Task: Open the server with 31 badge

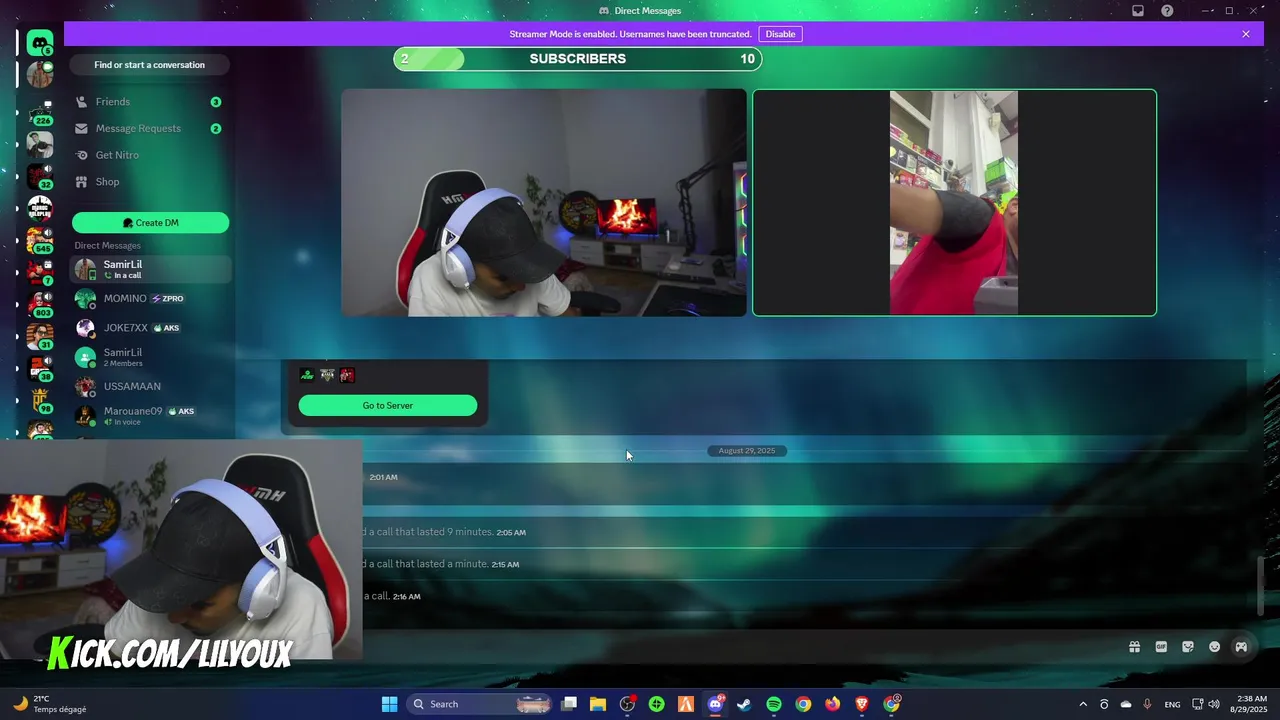Action: [40, 336]
